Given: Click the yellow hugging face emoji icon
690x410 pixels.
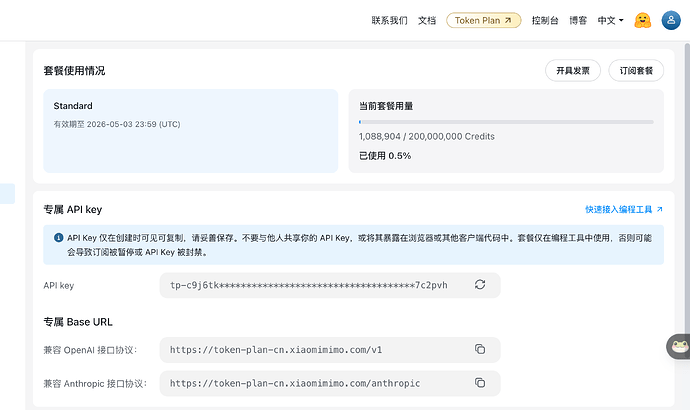Looking at the screenshot, I should click(x=642, y=20).
